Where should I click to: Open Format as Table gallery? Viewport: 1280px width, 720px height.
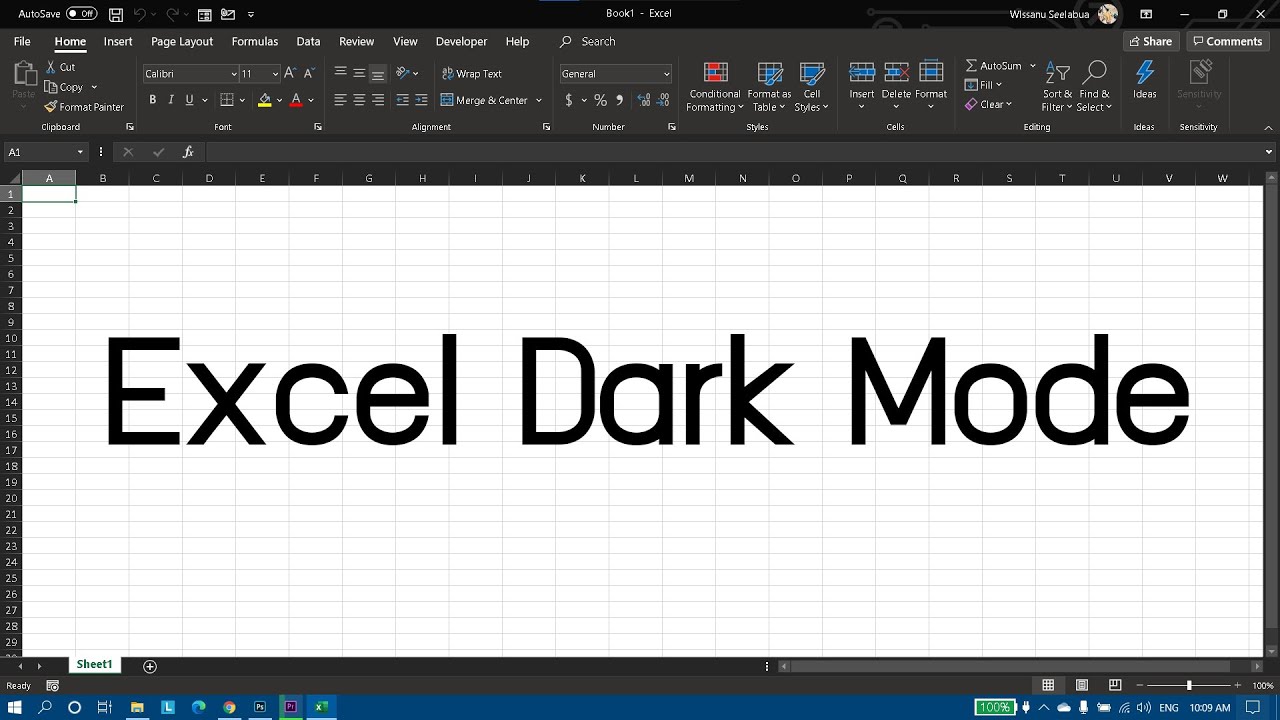pos(769,88)
